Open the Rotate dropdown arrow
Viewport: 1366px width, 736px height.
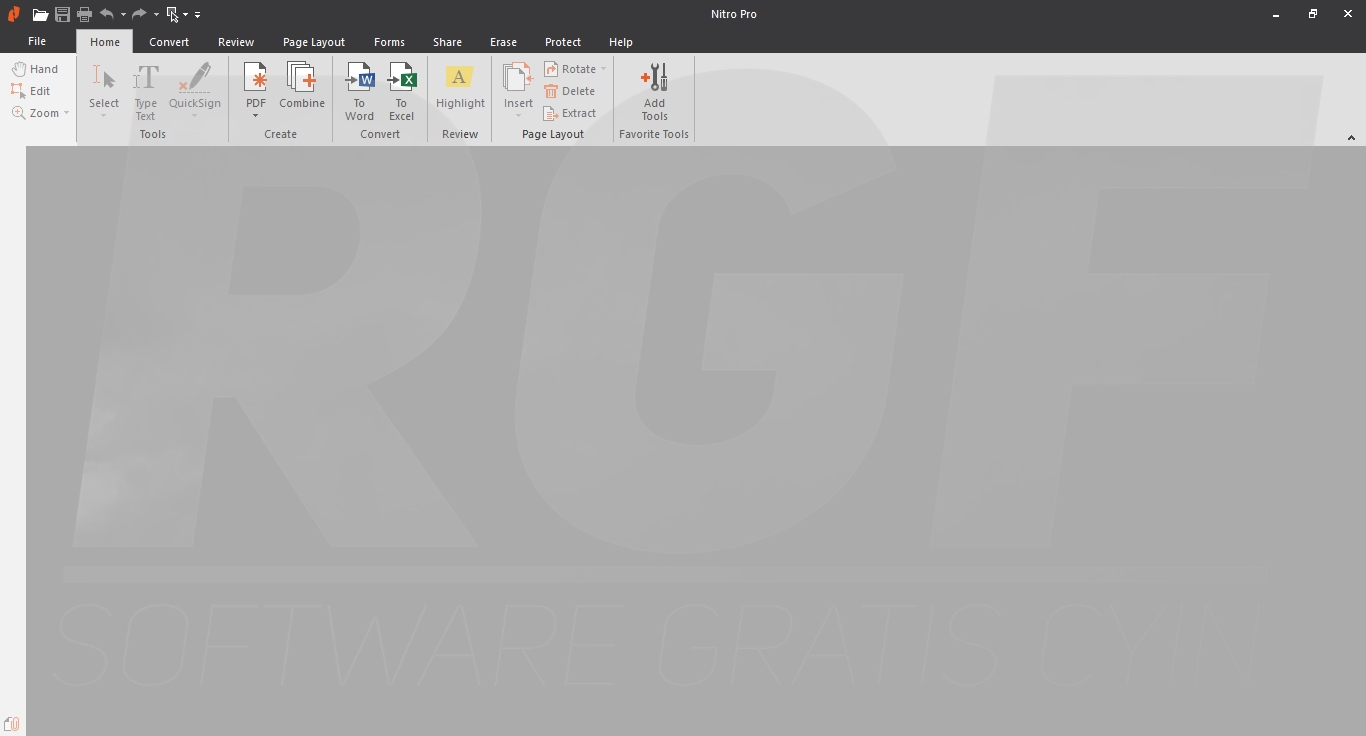pos(604,69)
